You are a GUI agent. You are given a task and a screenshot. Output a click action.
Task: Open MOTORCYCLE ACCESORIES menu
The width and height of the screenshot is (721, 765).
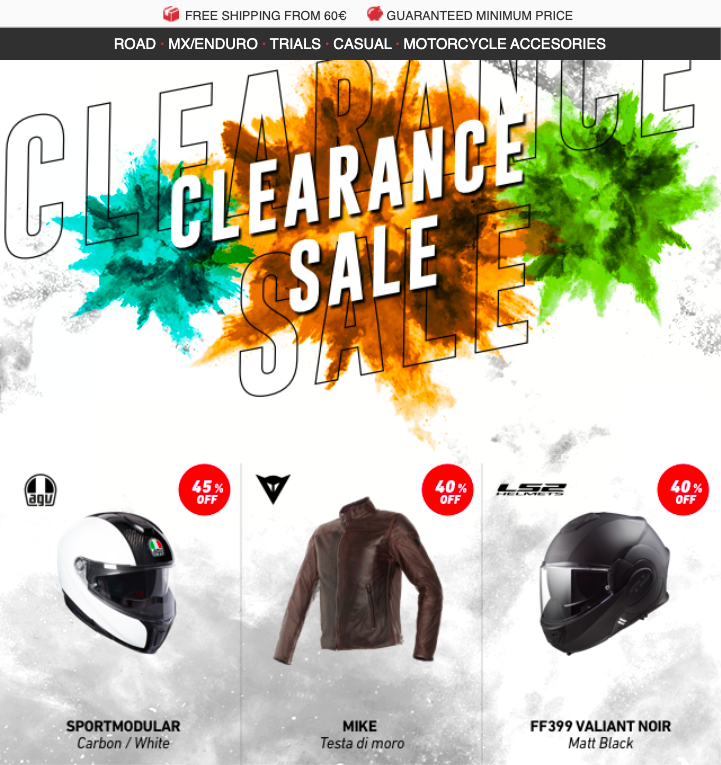(504, 44)
